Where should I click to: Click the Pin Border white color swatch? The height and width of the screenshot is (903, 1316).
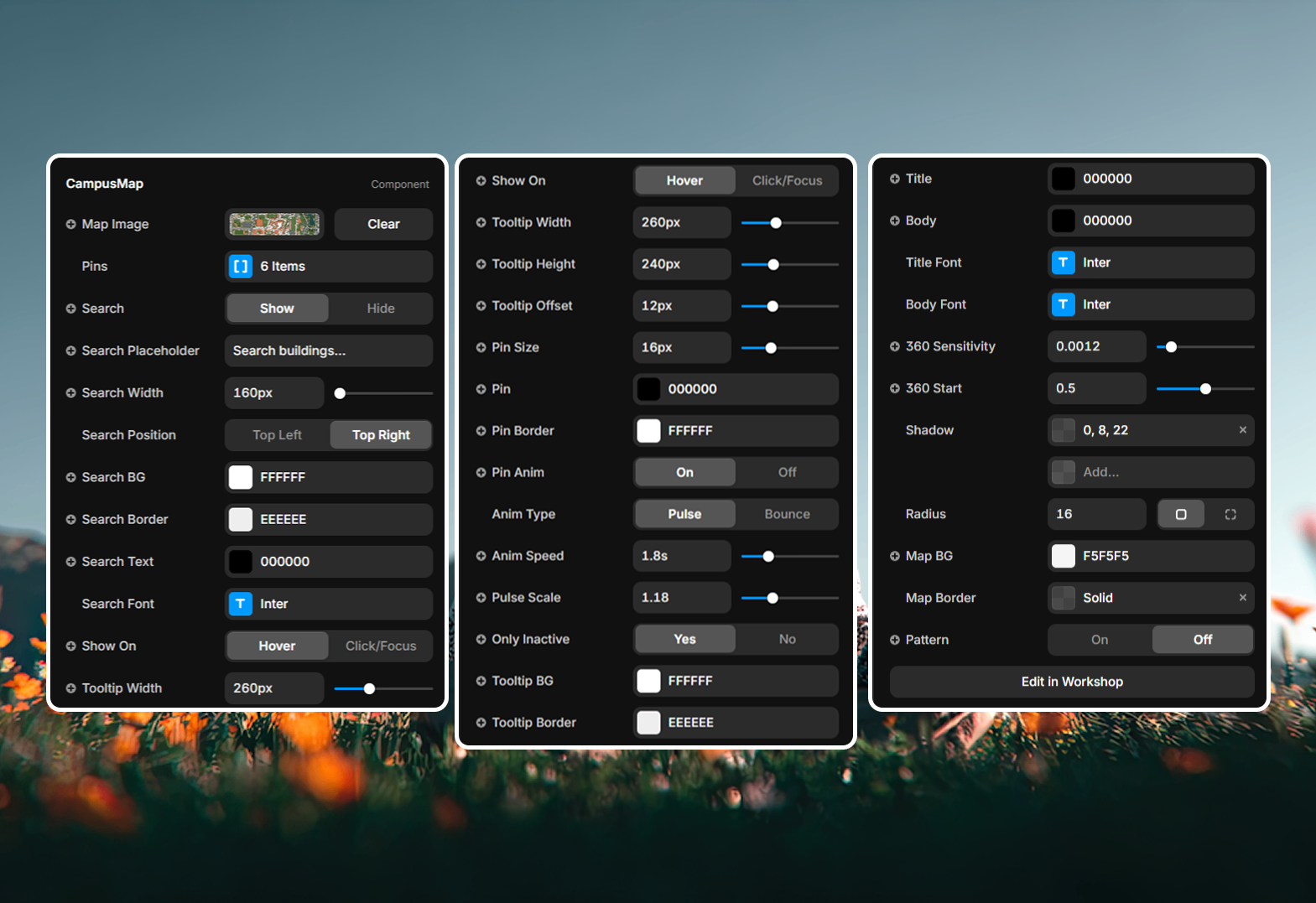tap(648, 431)
